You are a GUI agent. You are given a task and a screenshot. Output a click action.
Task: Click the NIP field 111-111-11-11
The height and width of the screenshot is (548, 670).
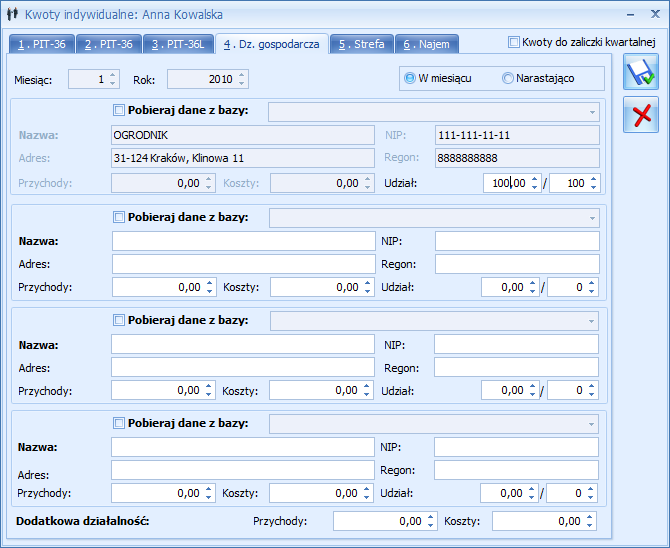[517, 135]
